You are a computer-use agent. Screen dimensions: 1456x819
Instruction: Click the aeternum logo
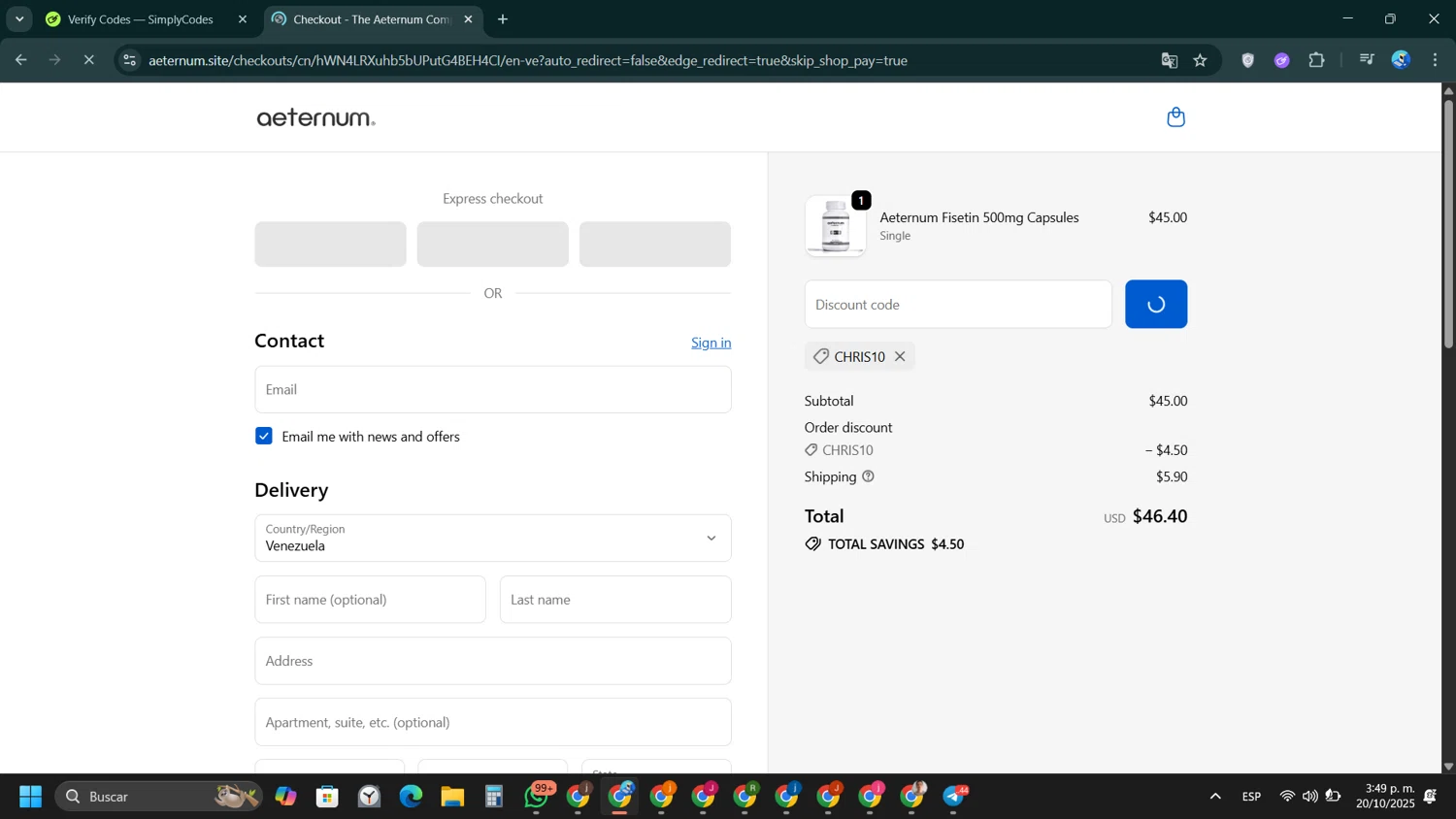pyautogui.click(x=315, y=117)
